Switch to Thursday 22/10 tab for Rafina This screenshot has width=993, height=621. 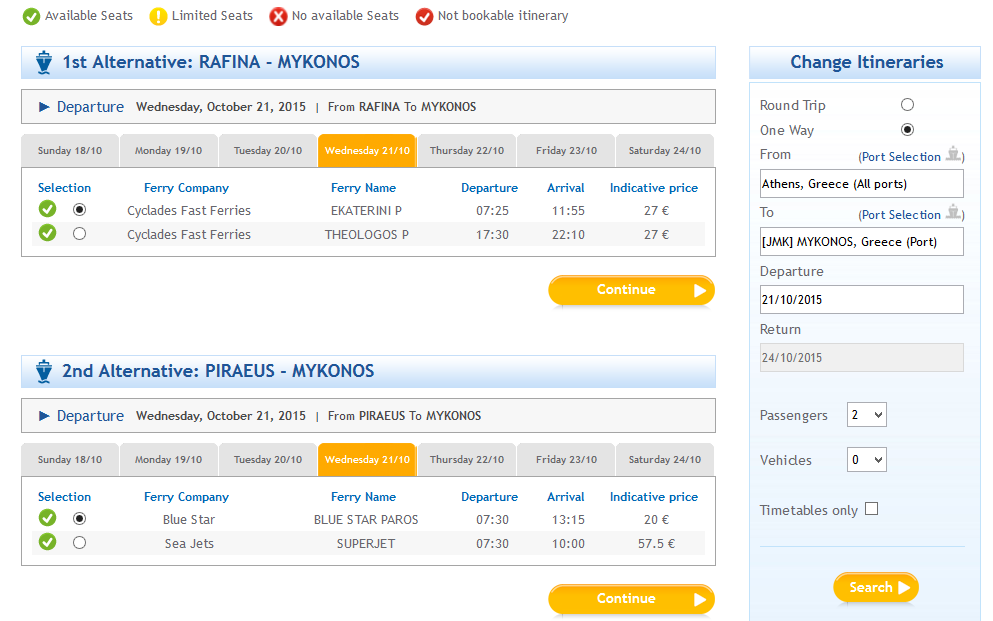coord(467,151)
